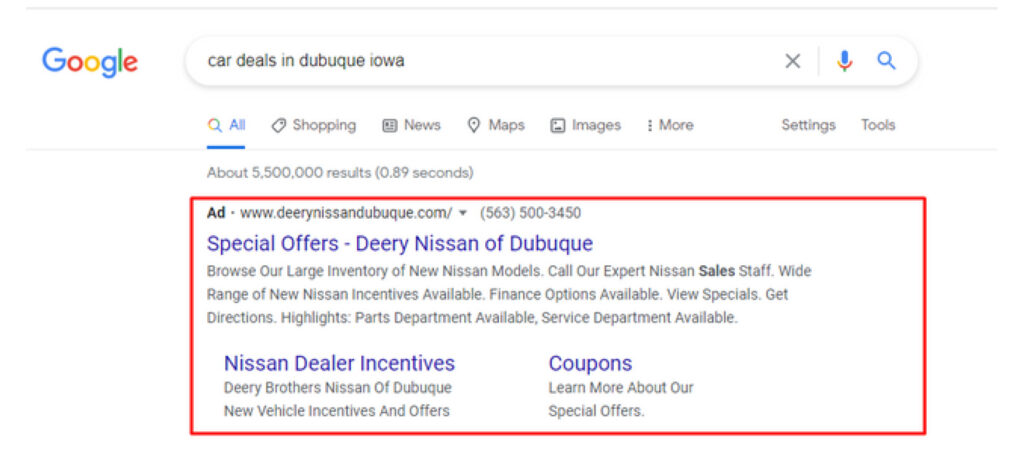Click the Google logo
This screenshot has width=1024, height=451.
pyautogui.click(x=90, y=62)
